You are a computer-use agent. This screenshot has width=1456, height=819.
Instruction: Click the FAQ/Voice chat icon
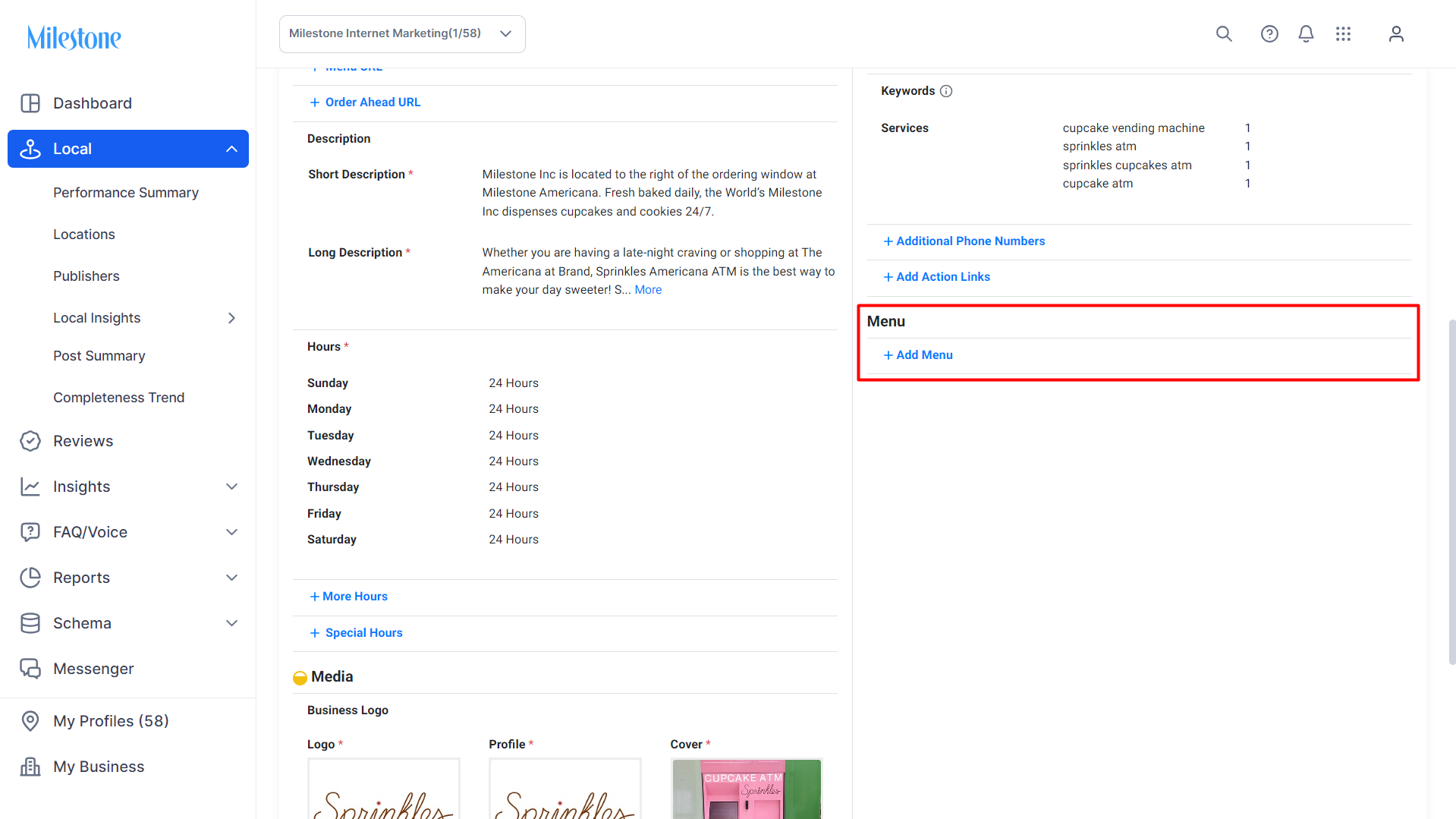tap(30, 532)
